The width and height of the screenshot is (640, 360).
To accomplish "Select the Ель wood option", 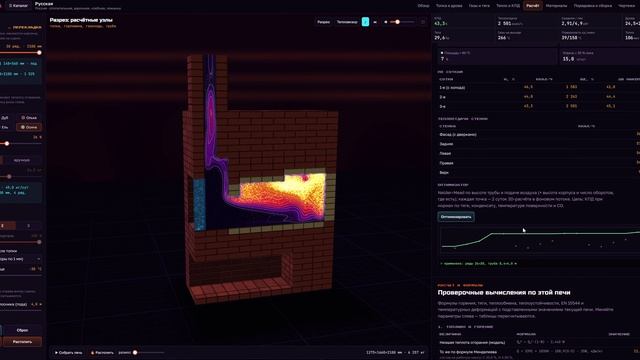I will (x=4, y=127).
